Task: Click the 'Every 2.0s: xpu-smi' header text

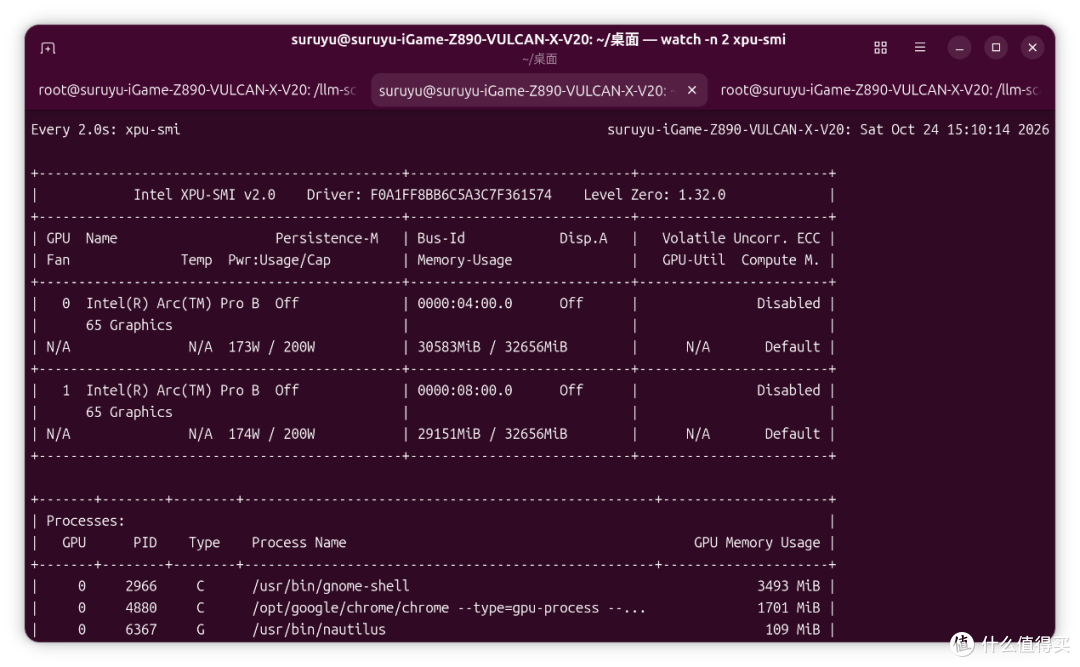Action: click(x=105, y=130)
